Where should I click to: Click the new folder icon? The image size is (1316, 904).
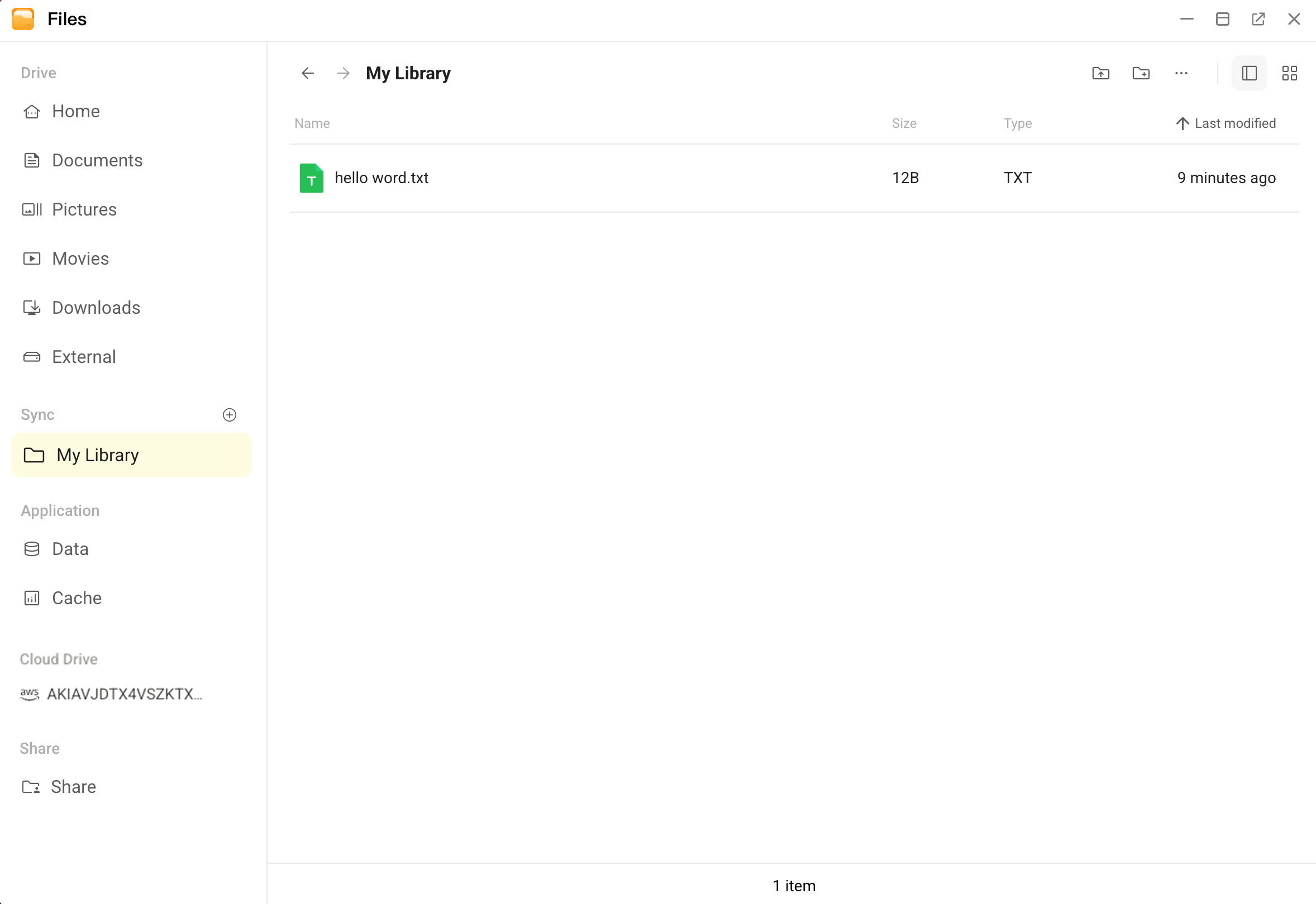(x=1141, y=73)
